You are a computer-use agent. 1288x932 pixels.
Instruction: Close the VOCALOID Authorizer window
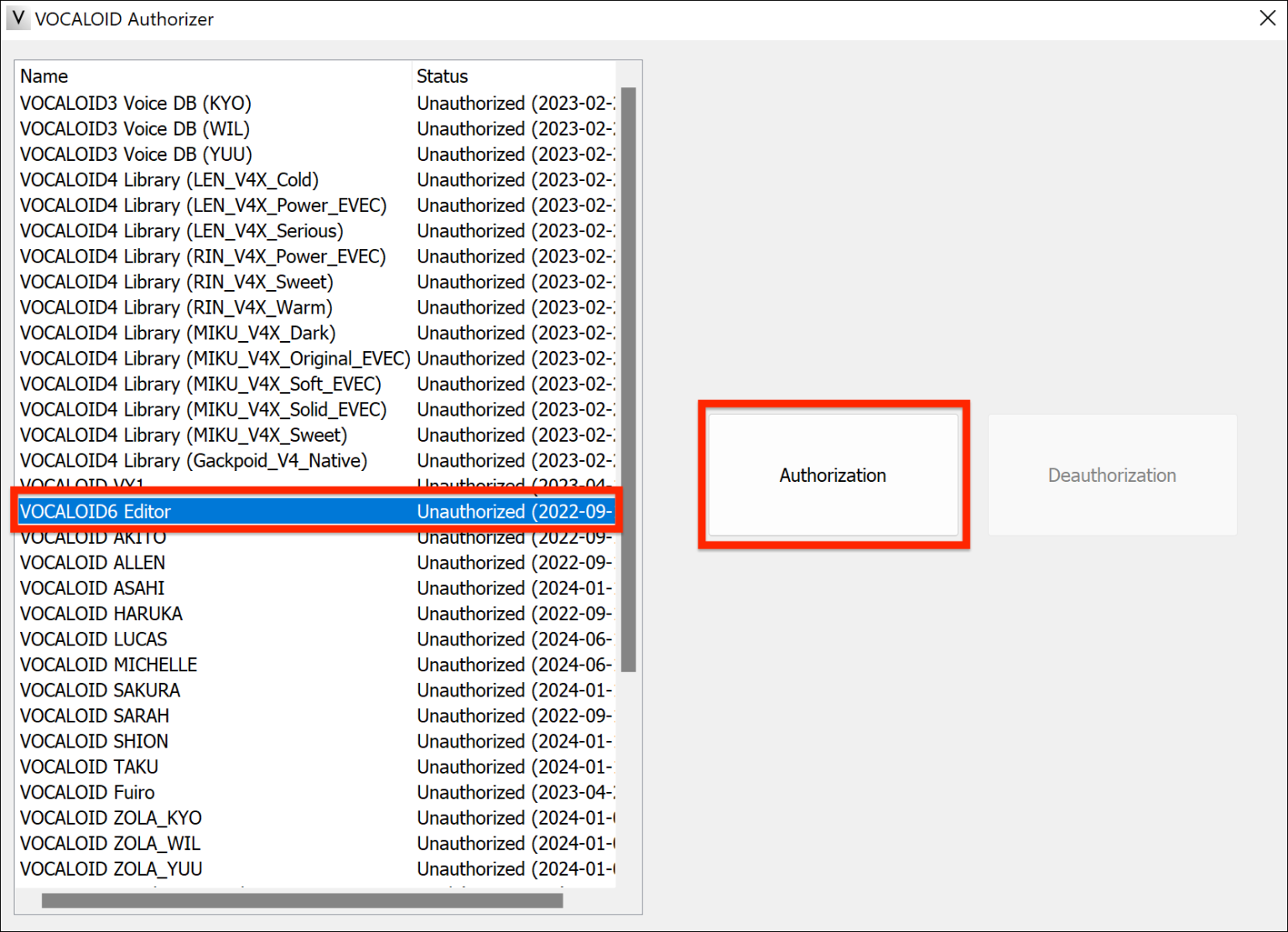pyautogui.click(x=1267, y=18)
